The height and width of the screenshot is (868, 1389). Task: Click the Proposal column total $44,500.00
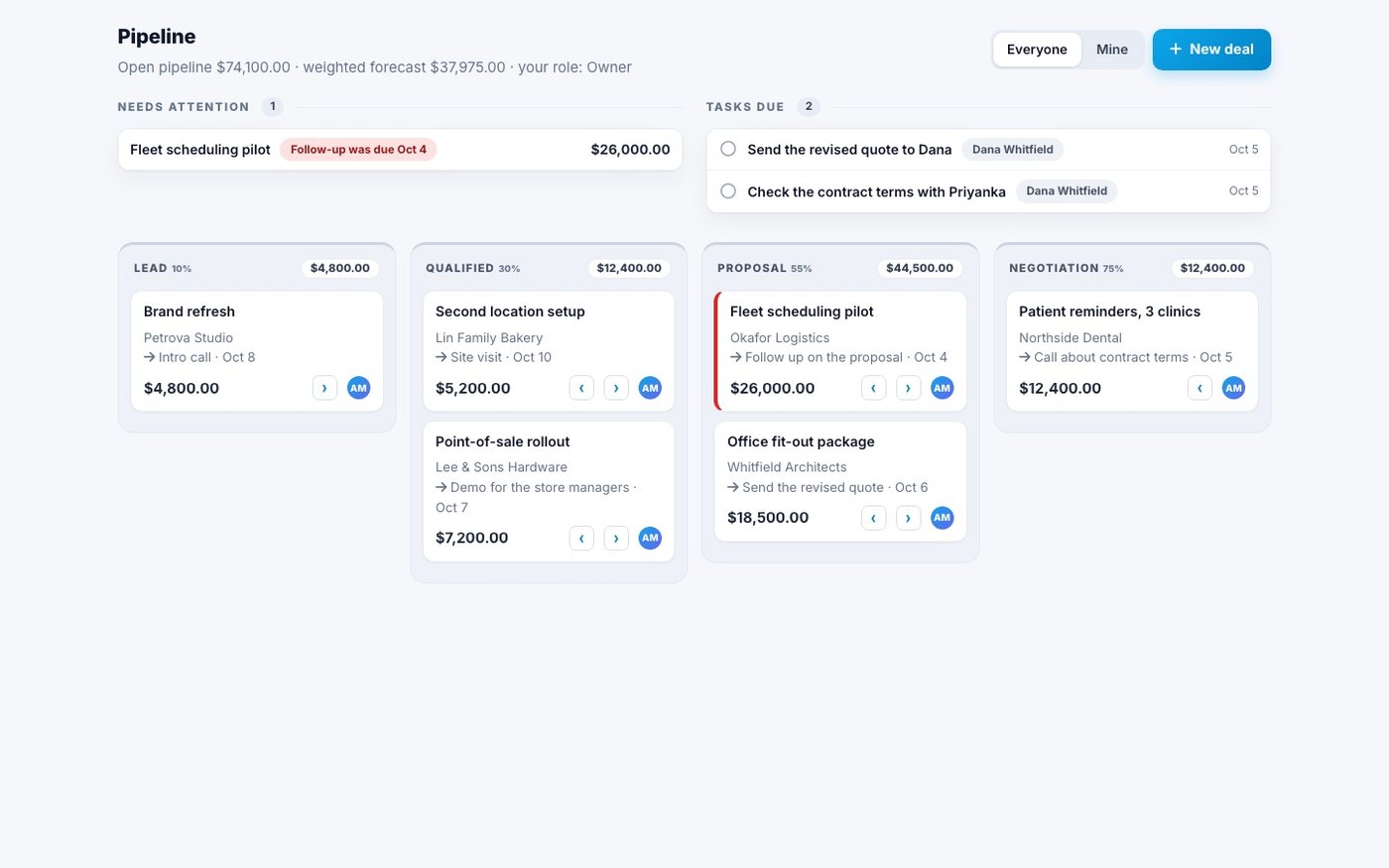(920, 268)
